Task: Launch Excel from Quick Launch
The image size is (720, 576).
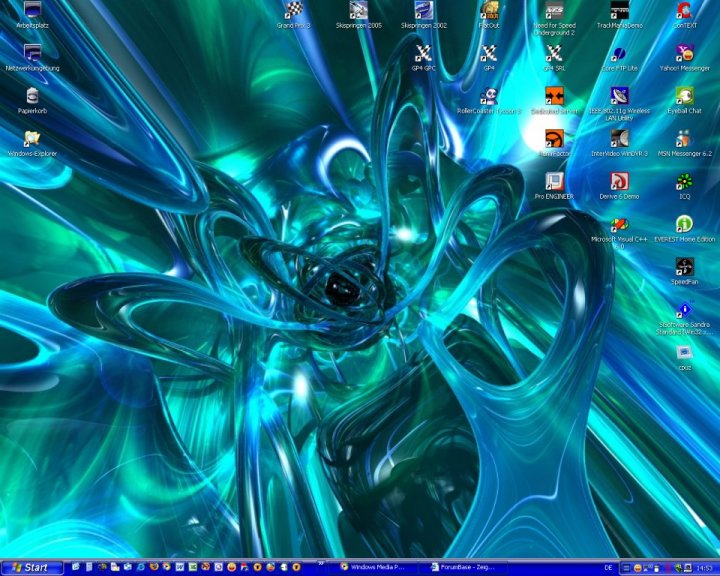Action: pyautogui.click(x=193, y=567)
